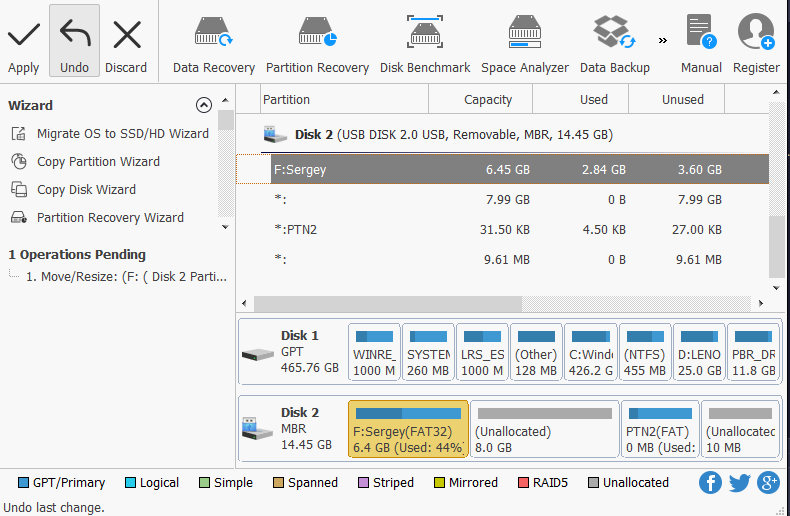Select the *:PTN2 partition row
The image size is (790, 516).
pos(502,230)
